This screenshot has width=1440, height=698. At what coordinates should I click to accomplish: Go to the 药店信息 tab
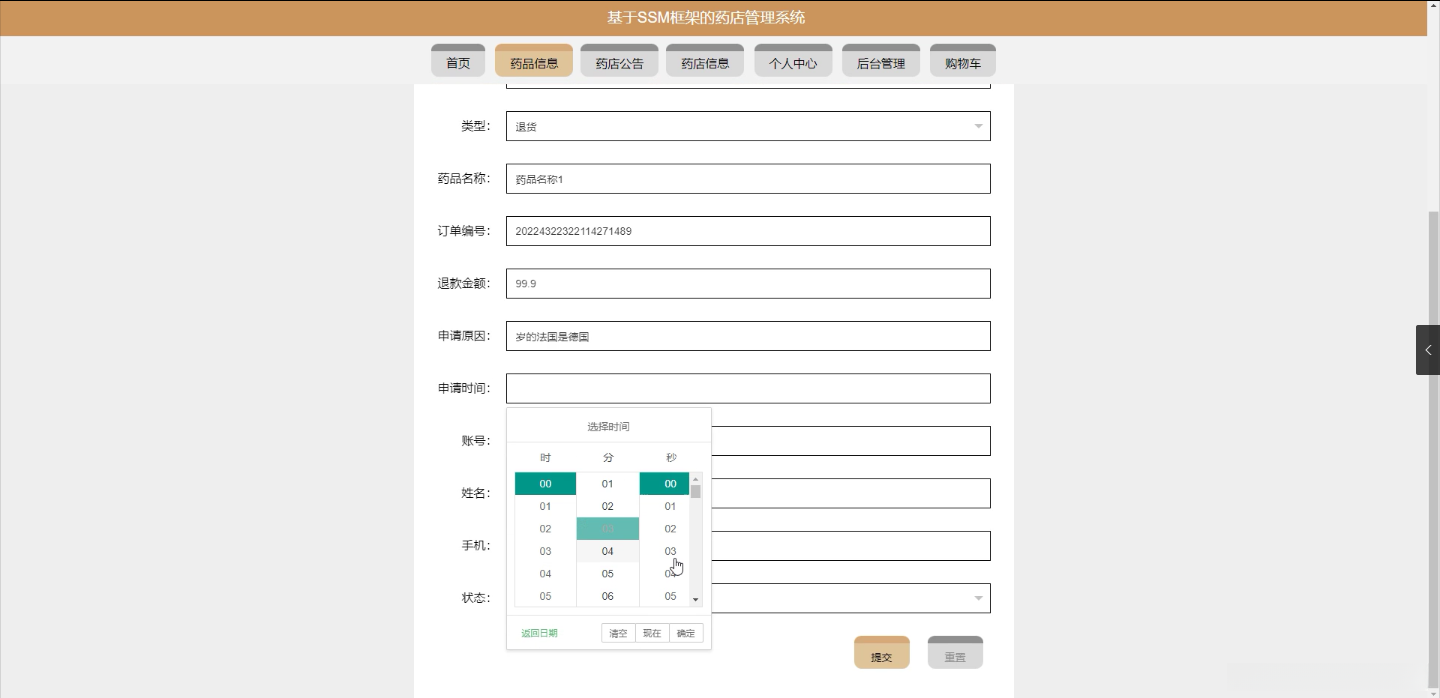click(705, 61)
